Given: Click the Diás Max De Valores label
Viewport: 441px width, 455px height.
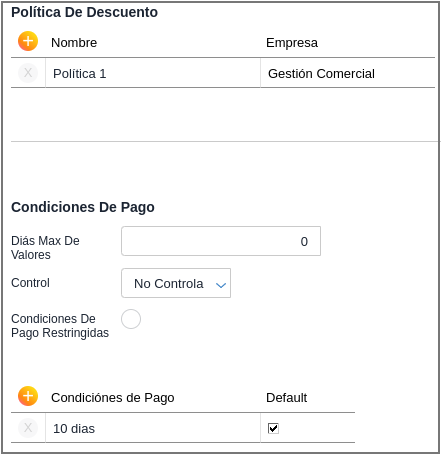Looking at the screenshot, I should point(45,248).
